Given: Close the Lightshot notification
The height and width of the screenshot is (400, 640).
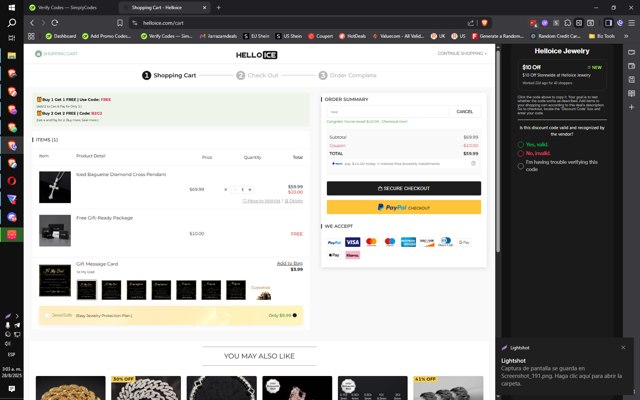Looking at the screenshot, I should click(623, 347).
